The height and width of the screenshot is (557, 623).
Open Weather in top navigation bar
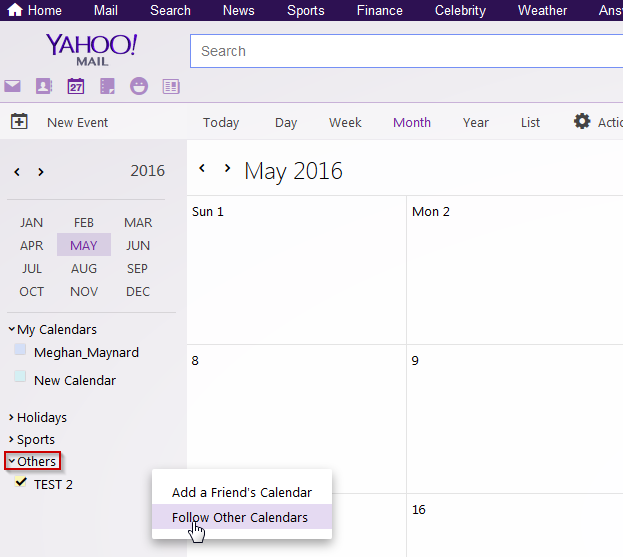click(x=542, y=10)
